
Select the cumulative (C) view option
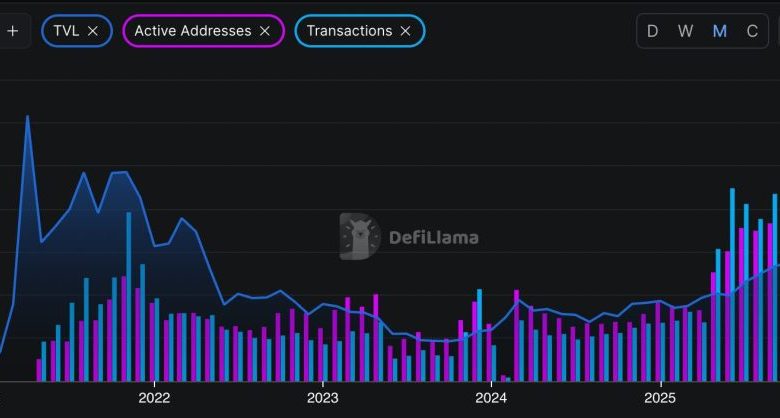(752, 31)
